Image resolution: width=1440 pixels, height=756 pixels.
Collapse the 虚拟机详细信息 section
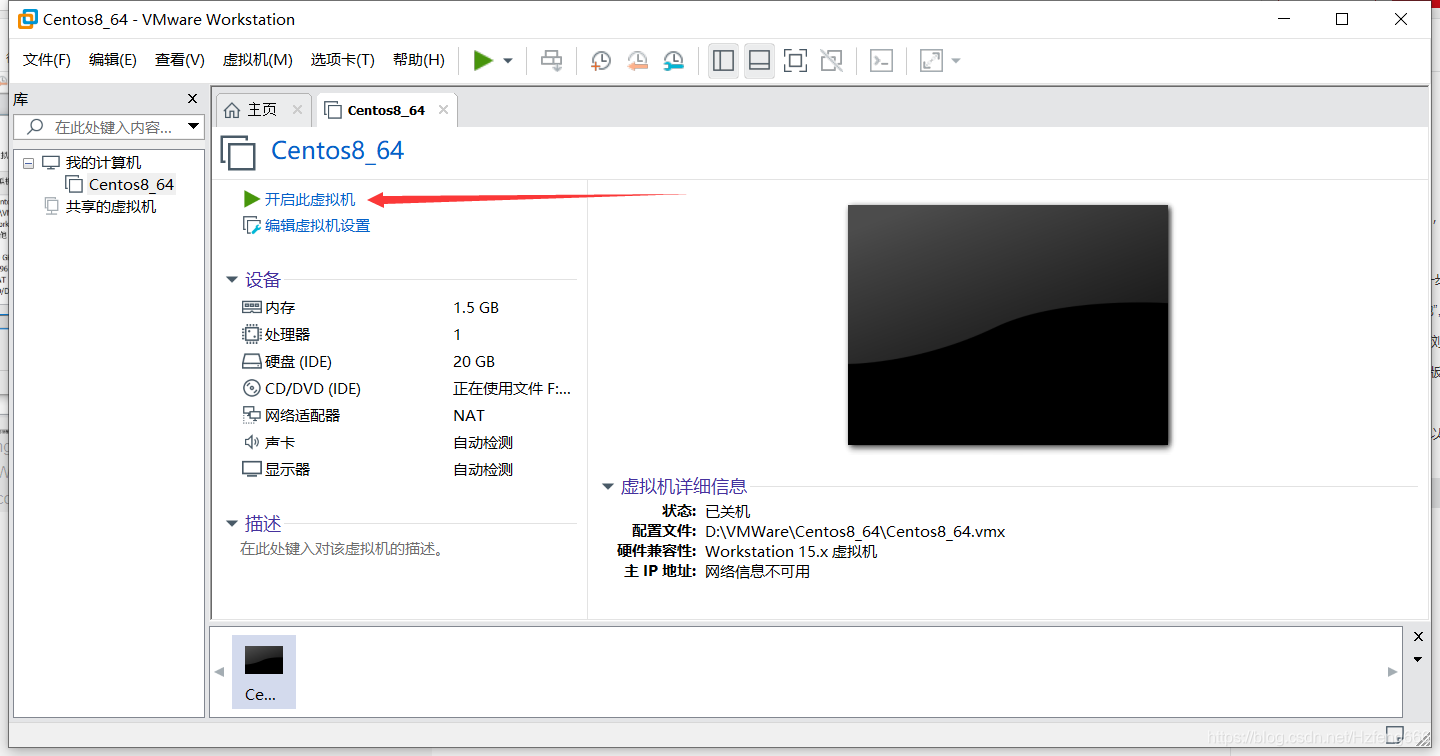coord(607,487)
